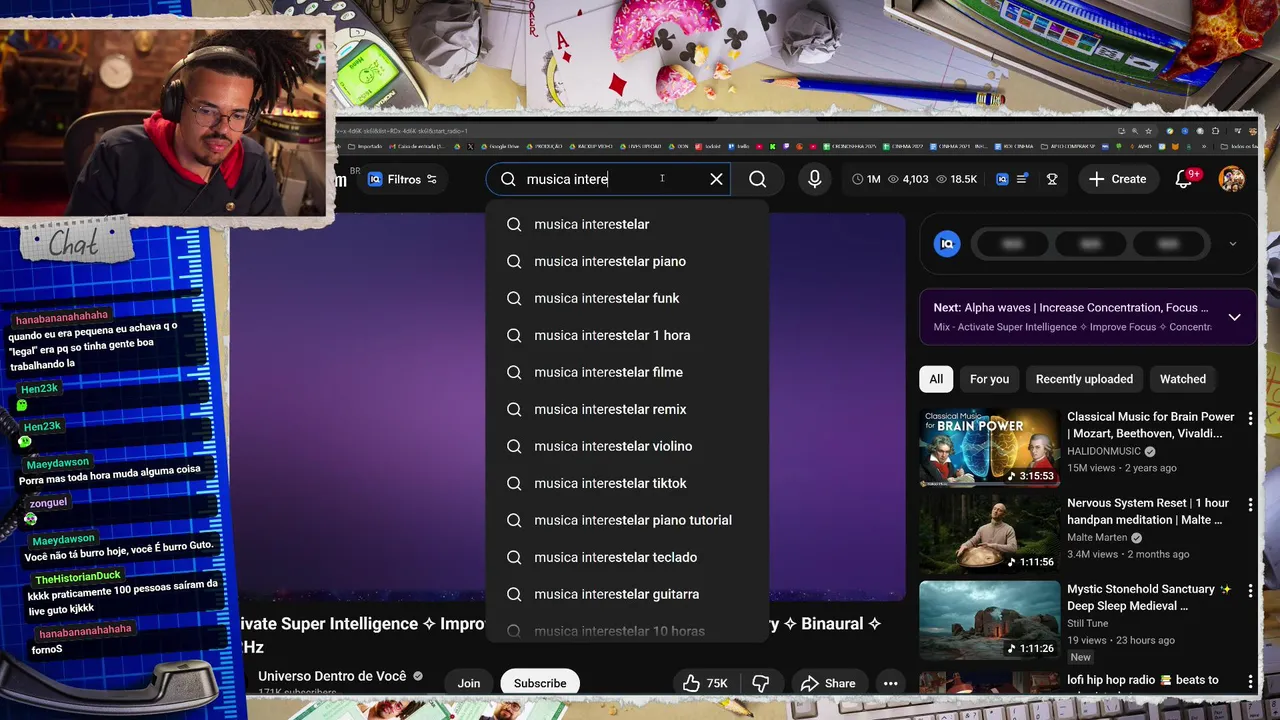Screen dimensions: 1280x720
Task: Clear the search text with the X icon
Action: [x=716, y=179]
